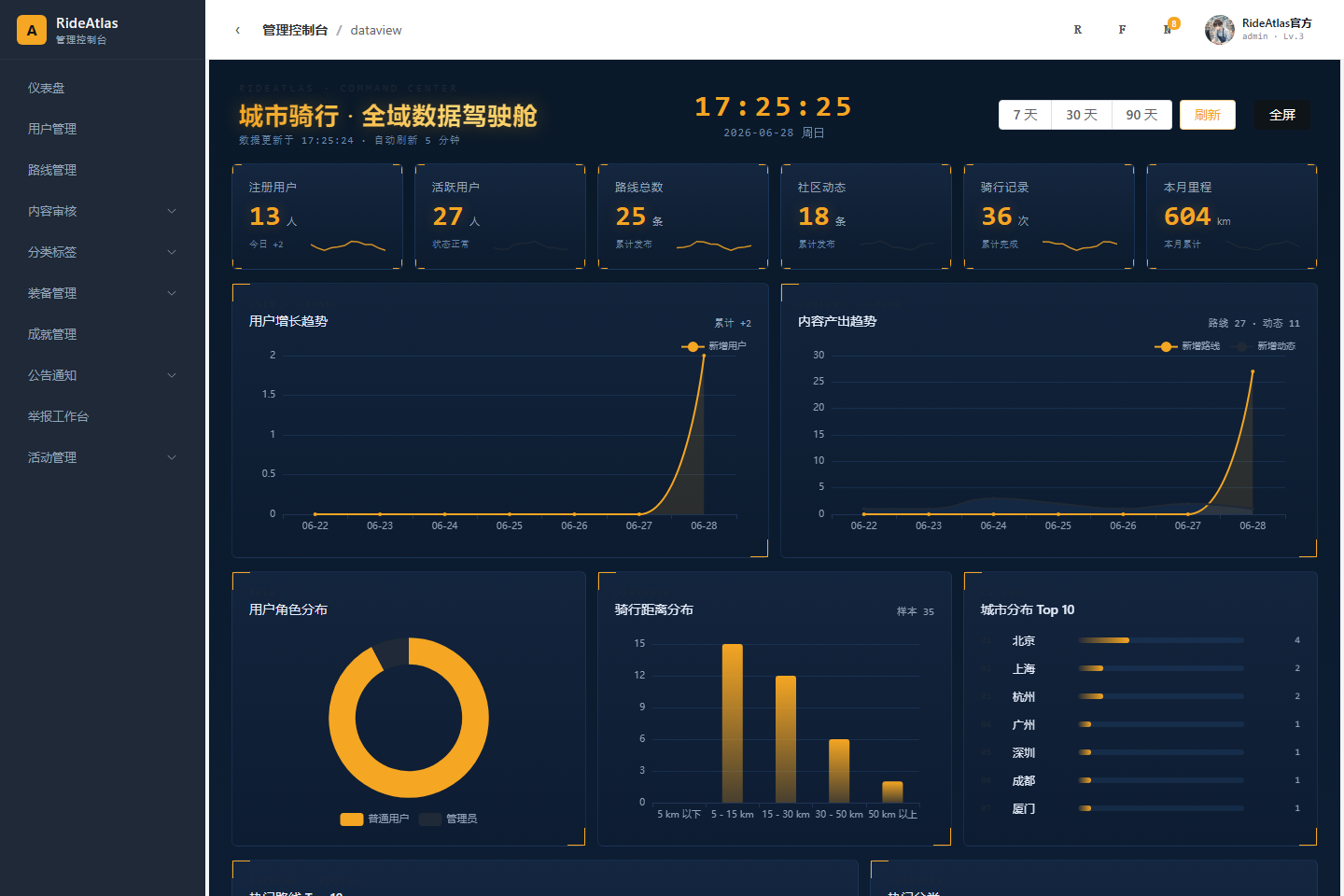1344x896 pixels.
Task: Expand the 分类标签 submenu chevron
Action: (172, 252)
